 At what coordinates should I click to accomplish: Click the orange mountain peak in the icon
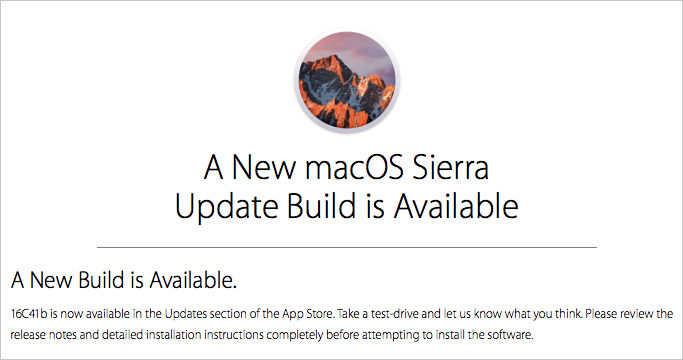coord(331,64)
